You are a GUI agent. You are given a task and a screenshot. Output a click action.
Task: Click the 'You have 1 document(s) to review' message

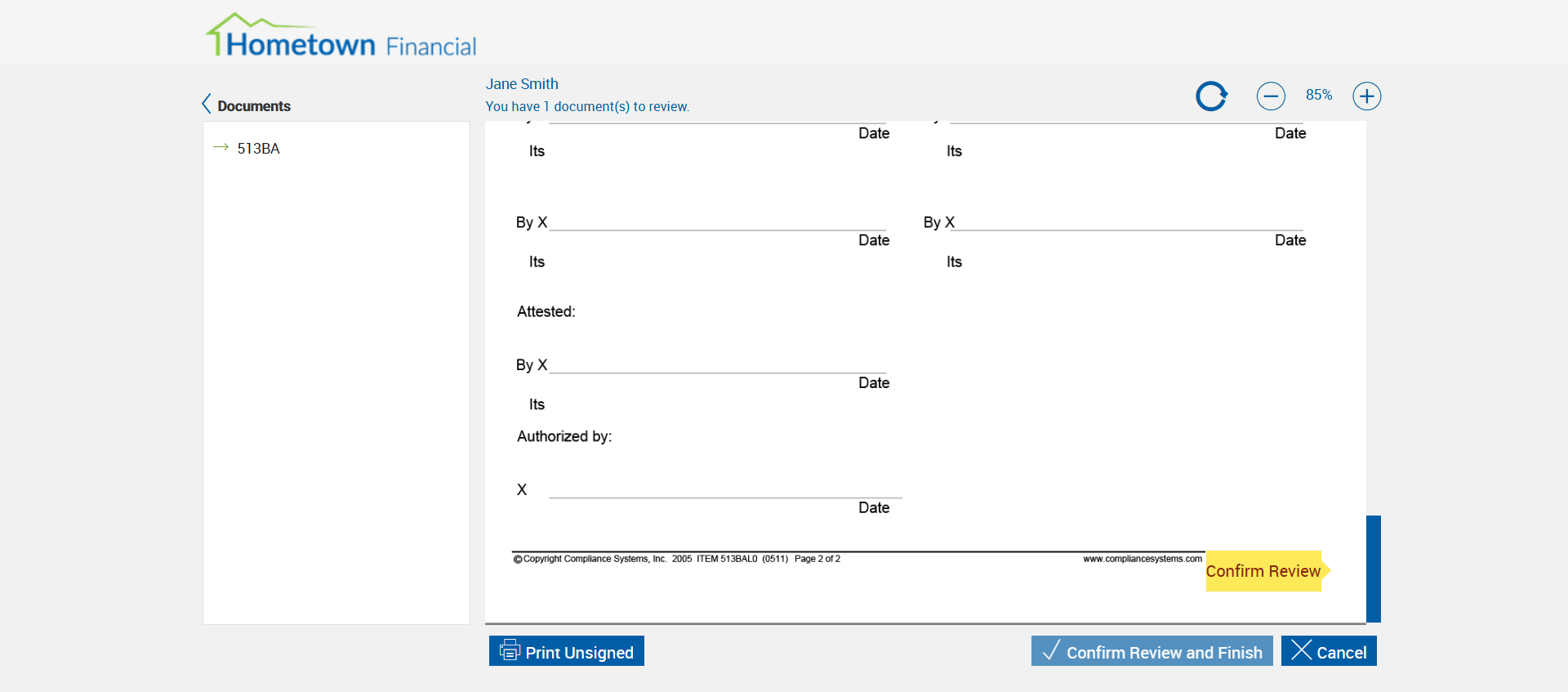pos(587,107)
